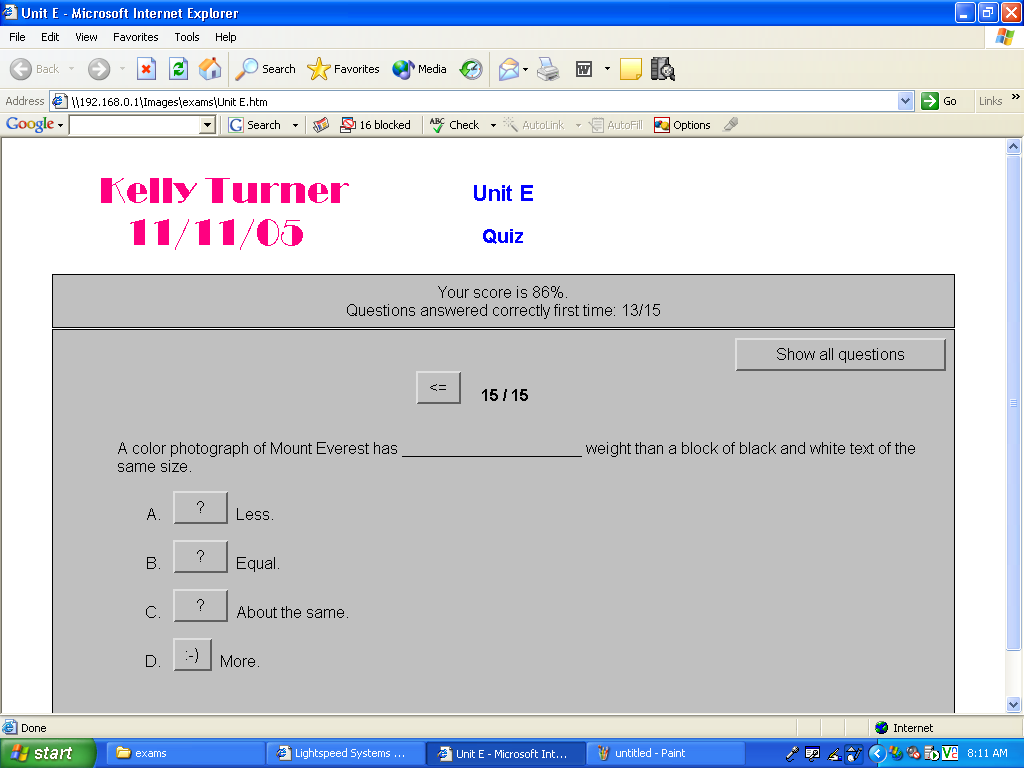1024x768 pixels.
Task: Refresh the page with the Refresh icon
Action: coord(178,69)
